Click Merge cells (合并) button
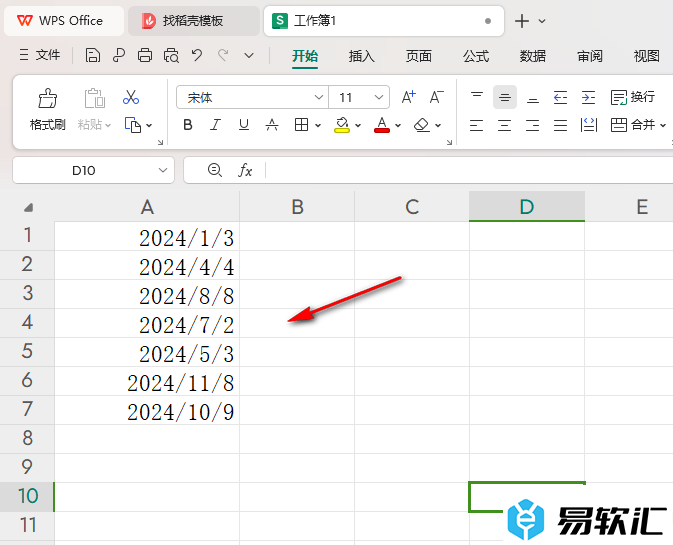 point(633,125)
